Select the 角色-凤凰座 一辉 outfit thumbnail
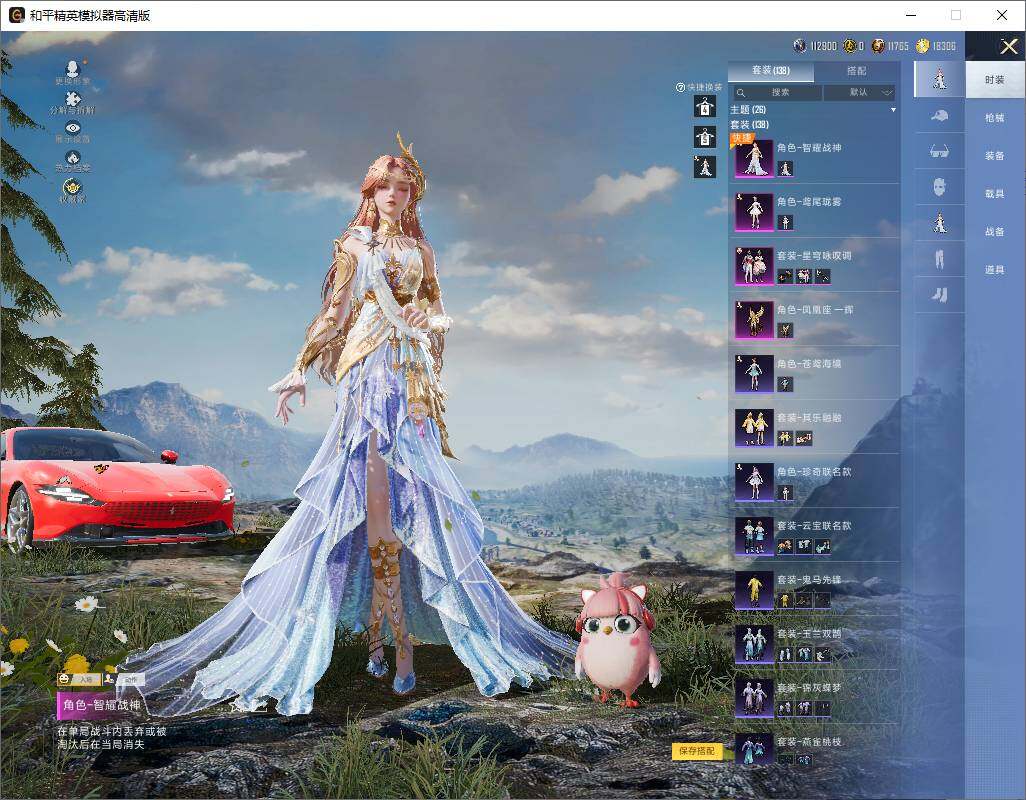 click(754, 320)
